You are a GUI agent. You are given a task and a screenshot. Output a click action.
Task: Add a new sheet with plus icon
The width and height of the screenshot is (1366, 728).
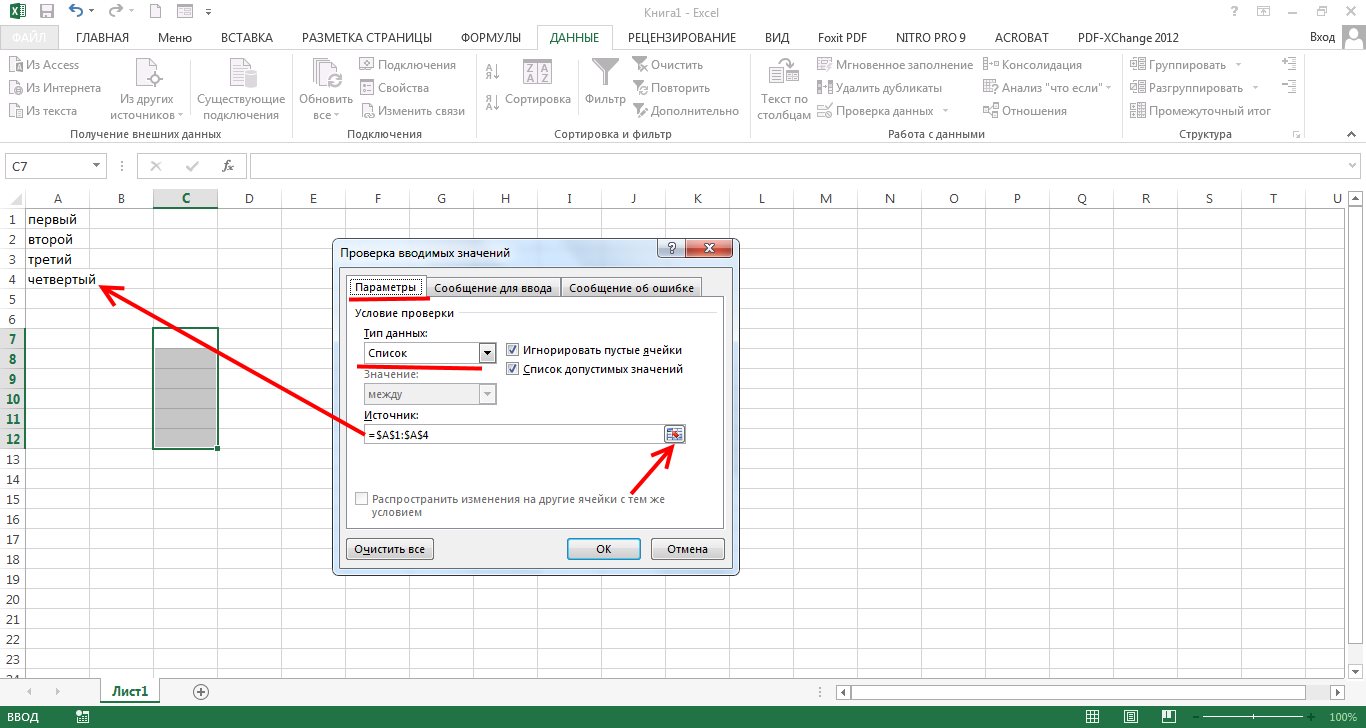coord(201,691)
